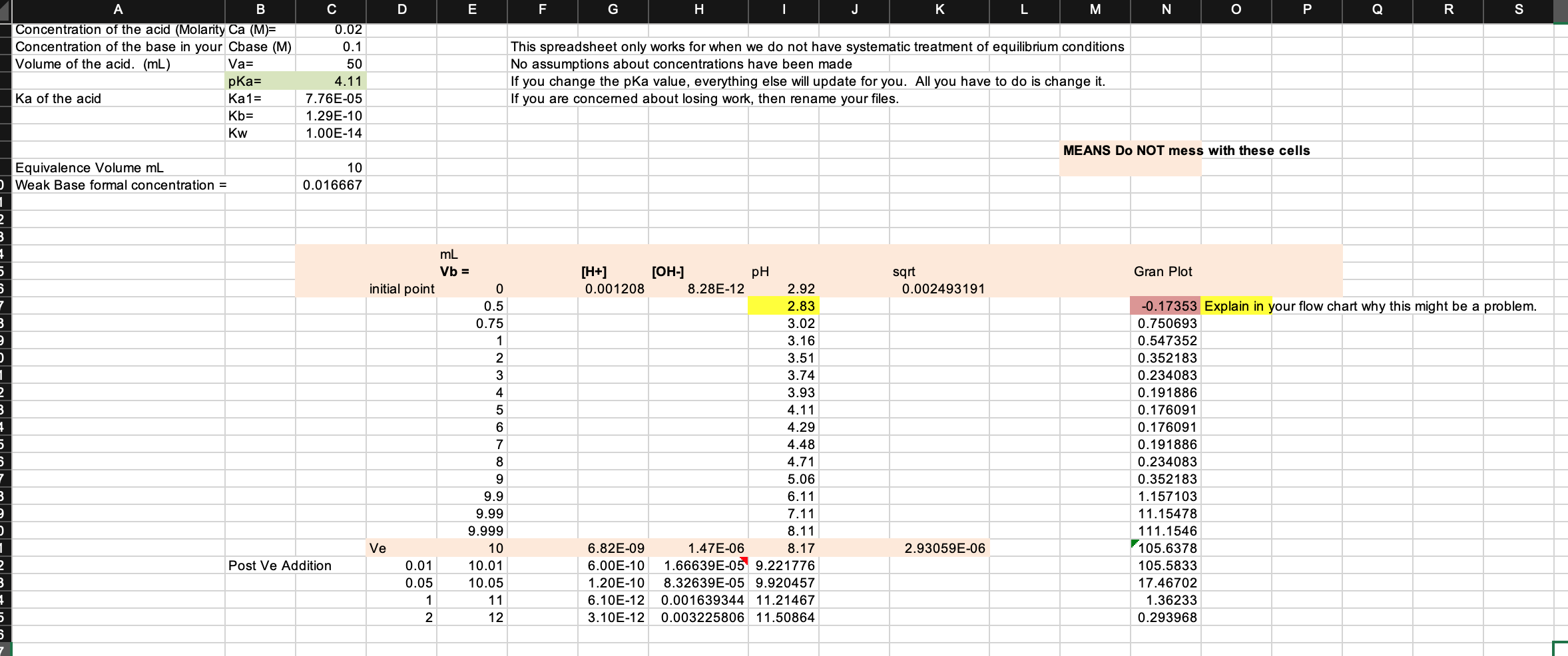The width and height of the screenshot is (1568, 656).
Task: Click the 'If you change the pKa value' note
Action: [x=808, y=81]
